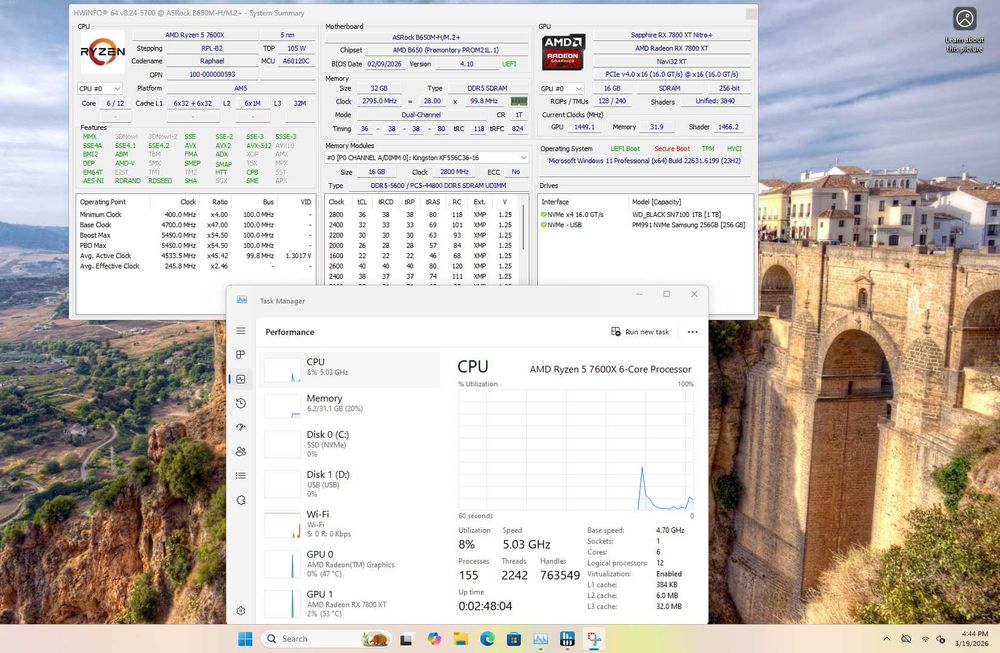
Task: Click PM991 NVMe Samsung 256GB drive row
Action: pos(645,225)
